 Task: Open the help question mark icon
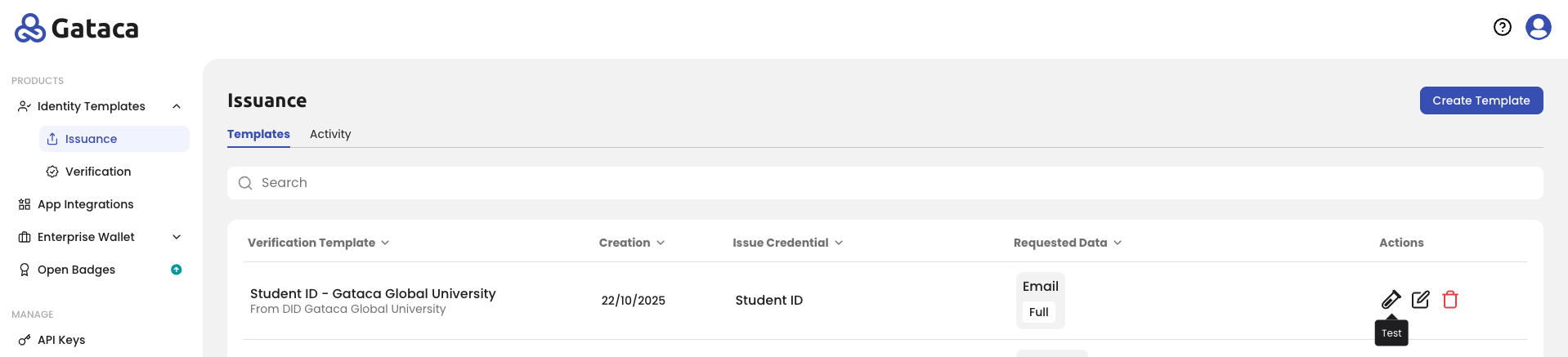point(1503,27)
